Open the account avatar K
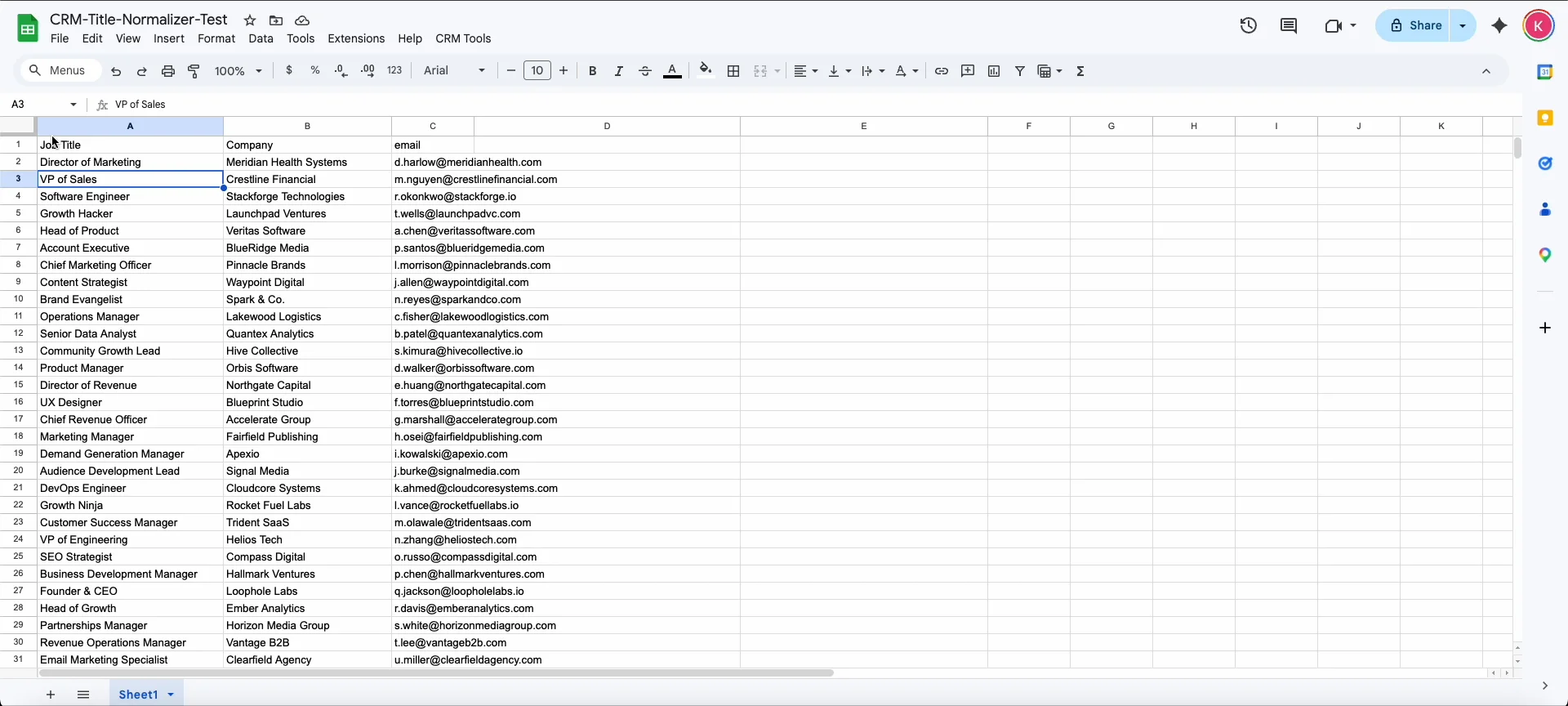The width and height of the screenshot is (1568, 706). pyautogui.click(x=1539, y=25)
